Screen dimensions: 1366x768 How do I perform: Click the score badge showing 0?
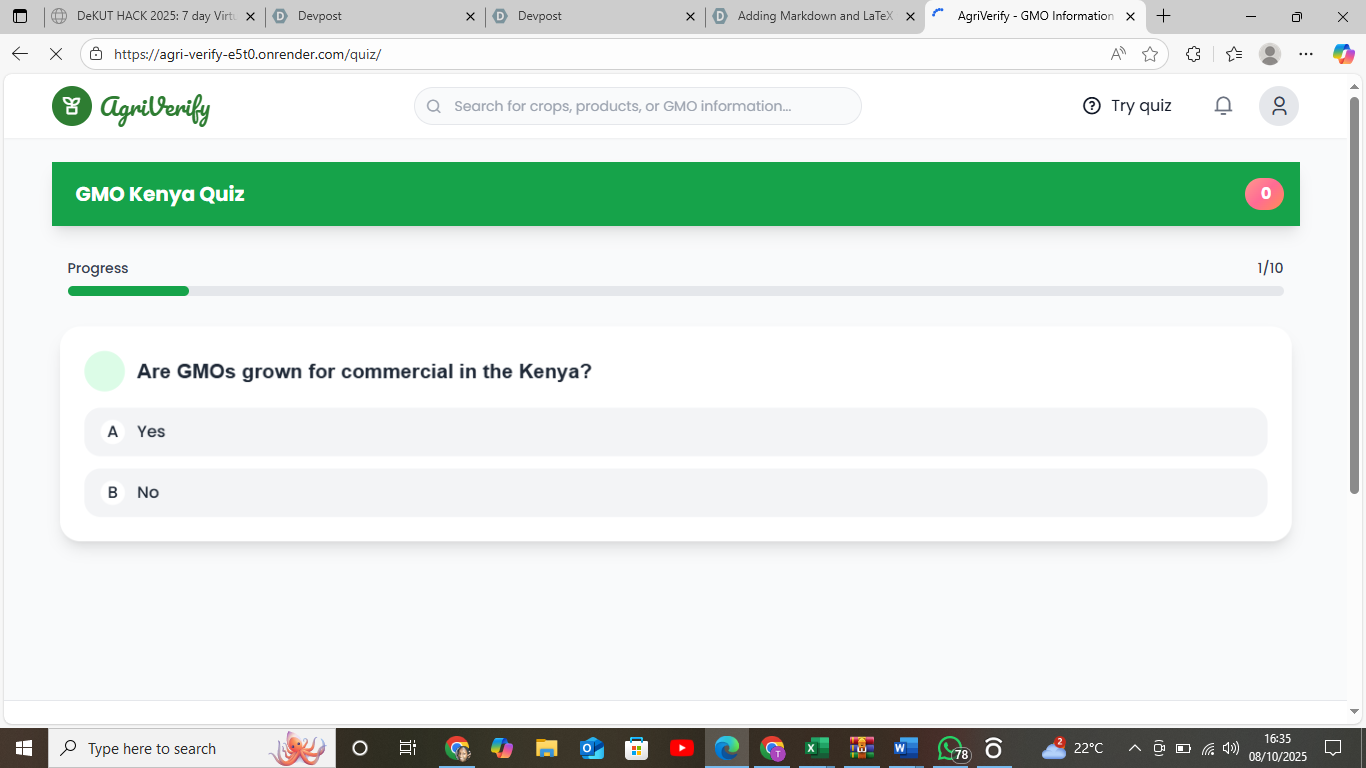tap(1265, 194)
